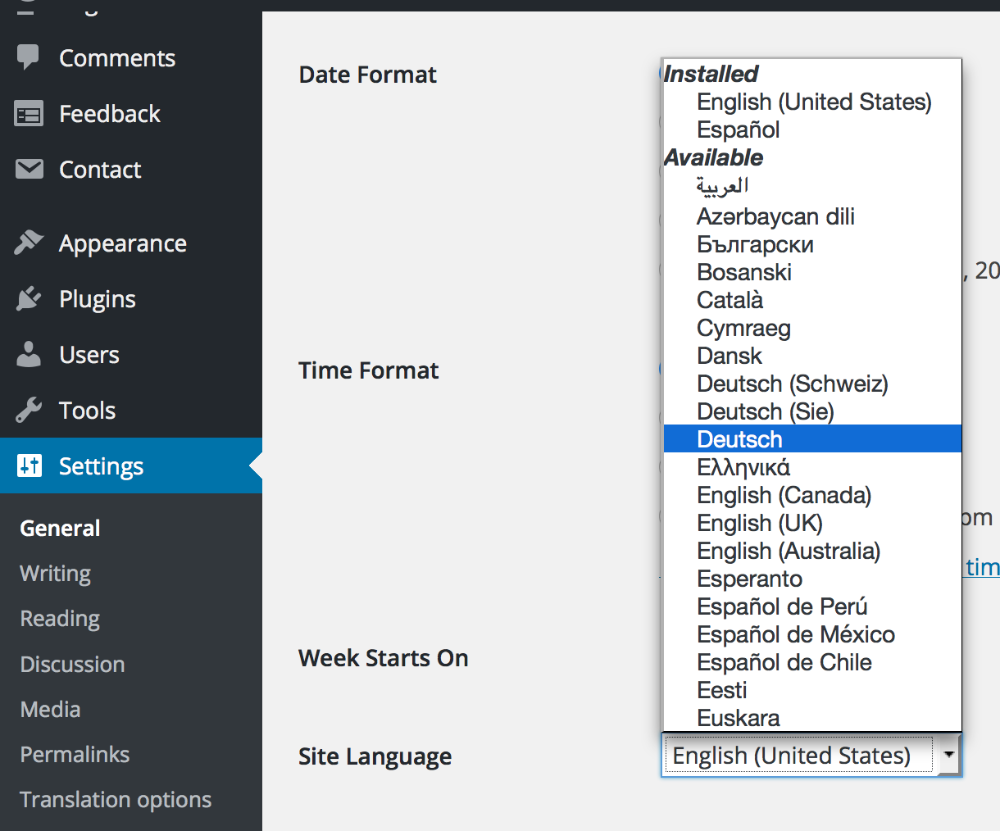The height and width of the screenshot is (831, 1000).
Task: Select Deutsch (Schweiz) option
Action: click(812, 383)
